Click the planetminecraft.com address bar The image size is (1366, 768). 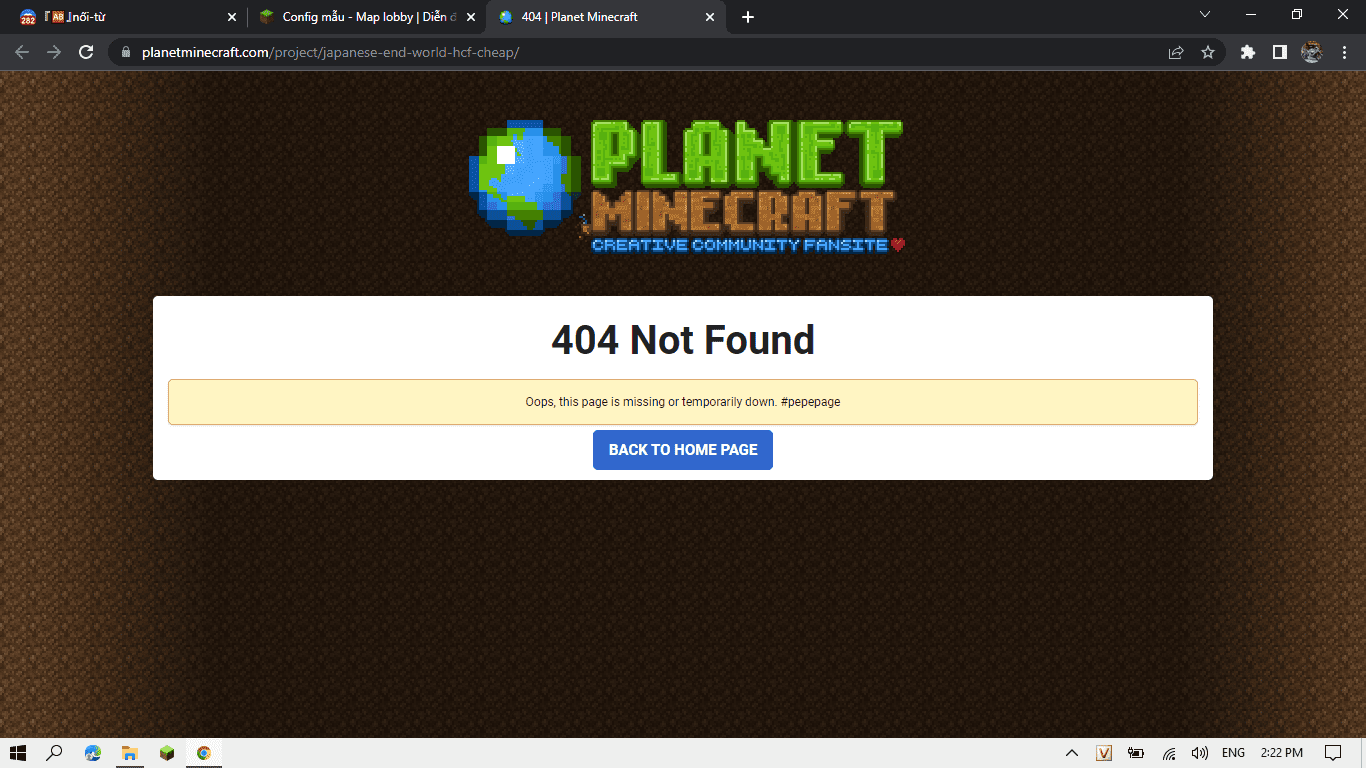(x=640, y=52)
